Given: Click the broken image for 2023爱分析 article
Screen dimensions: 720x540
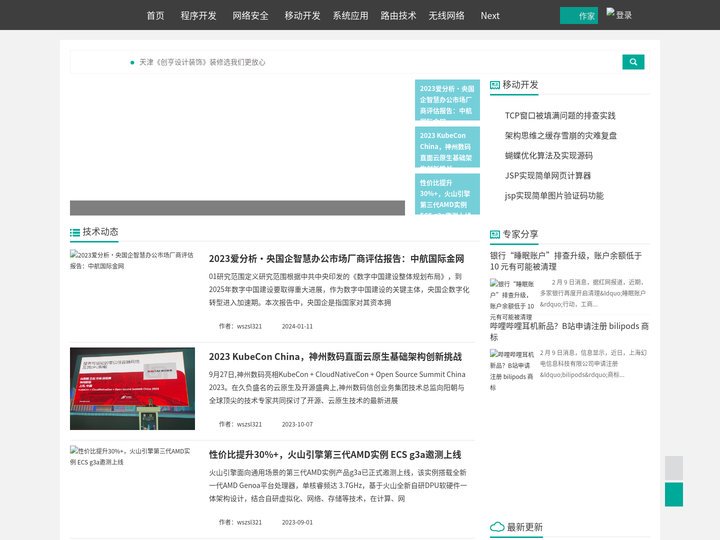Looking at the screenshot, I should pyautogui.click(x=132, y=260).
